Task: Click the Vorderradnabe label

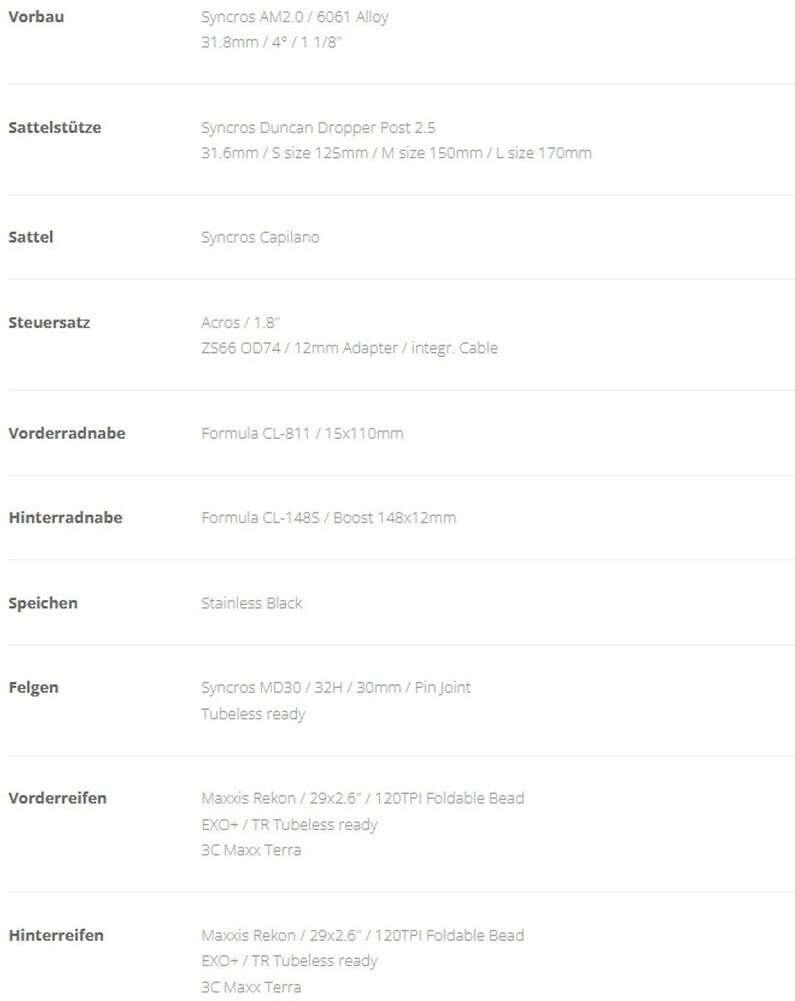Action: 67,433
